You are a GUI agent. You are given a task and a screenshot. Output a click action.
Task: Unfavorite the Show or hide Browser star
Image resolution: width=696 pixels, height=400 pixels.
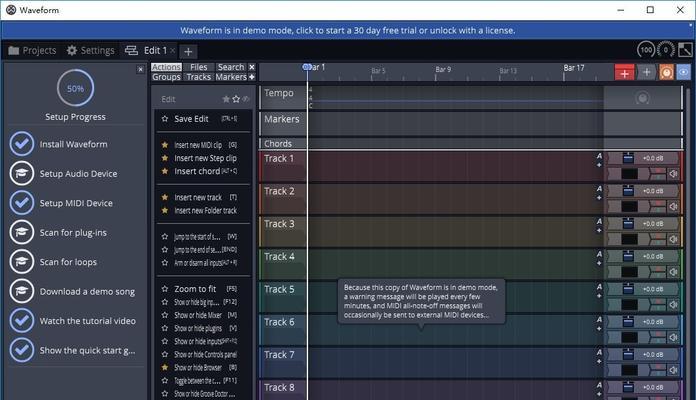tap(165, 367)
